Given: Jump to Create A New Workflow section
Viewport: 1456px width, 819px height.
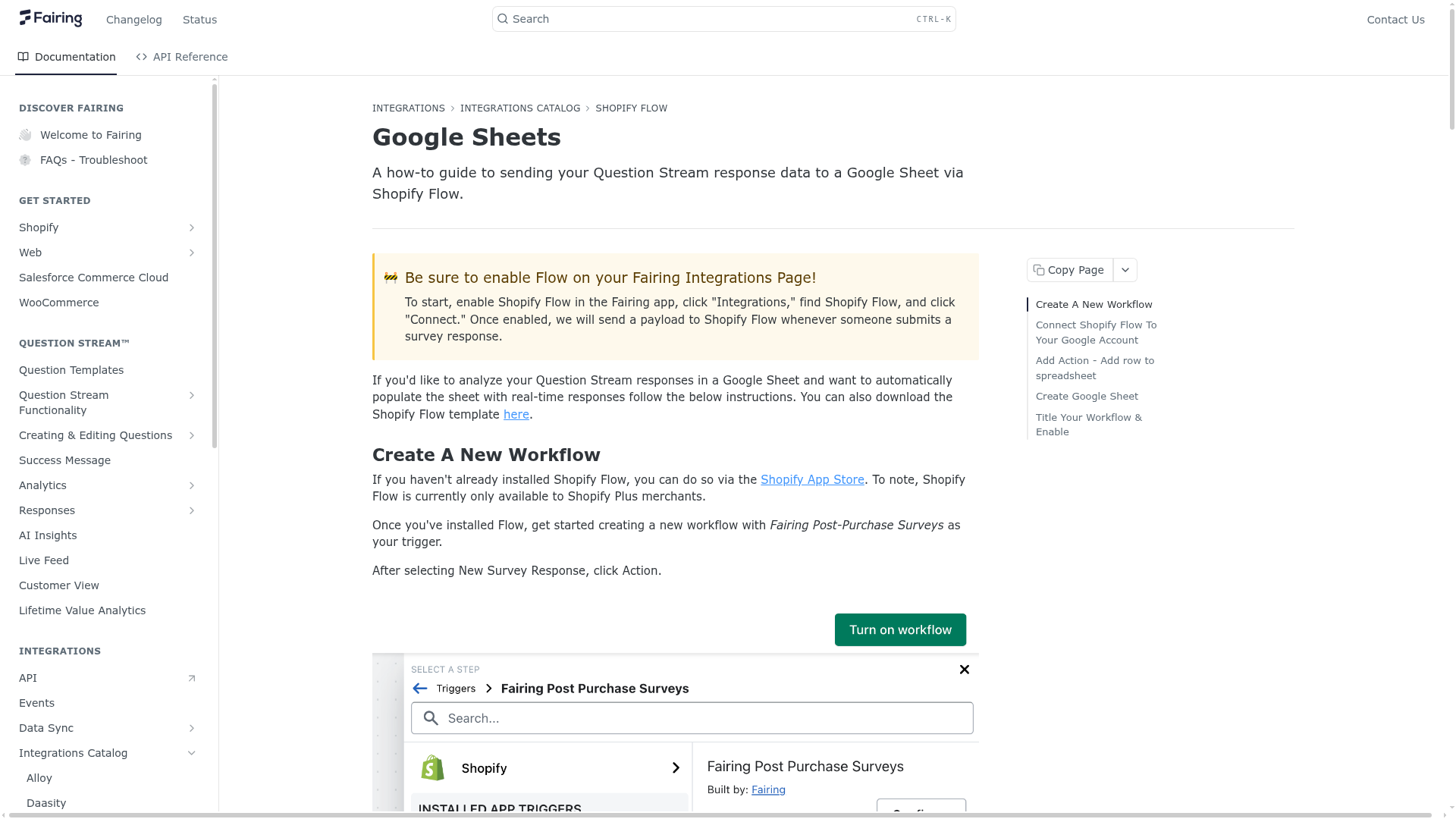Looking at the screenshot, I should point(1094,304).
